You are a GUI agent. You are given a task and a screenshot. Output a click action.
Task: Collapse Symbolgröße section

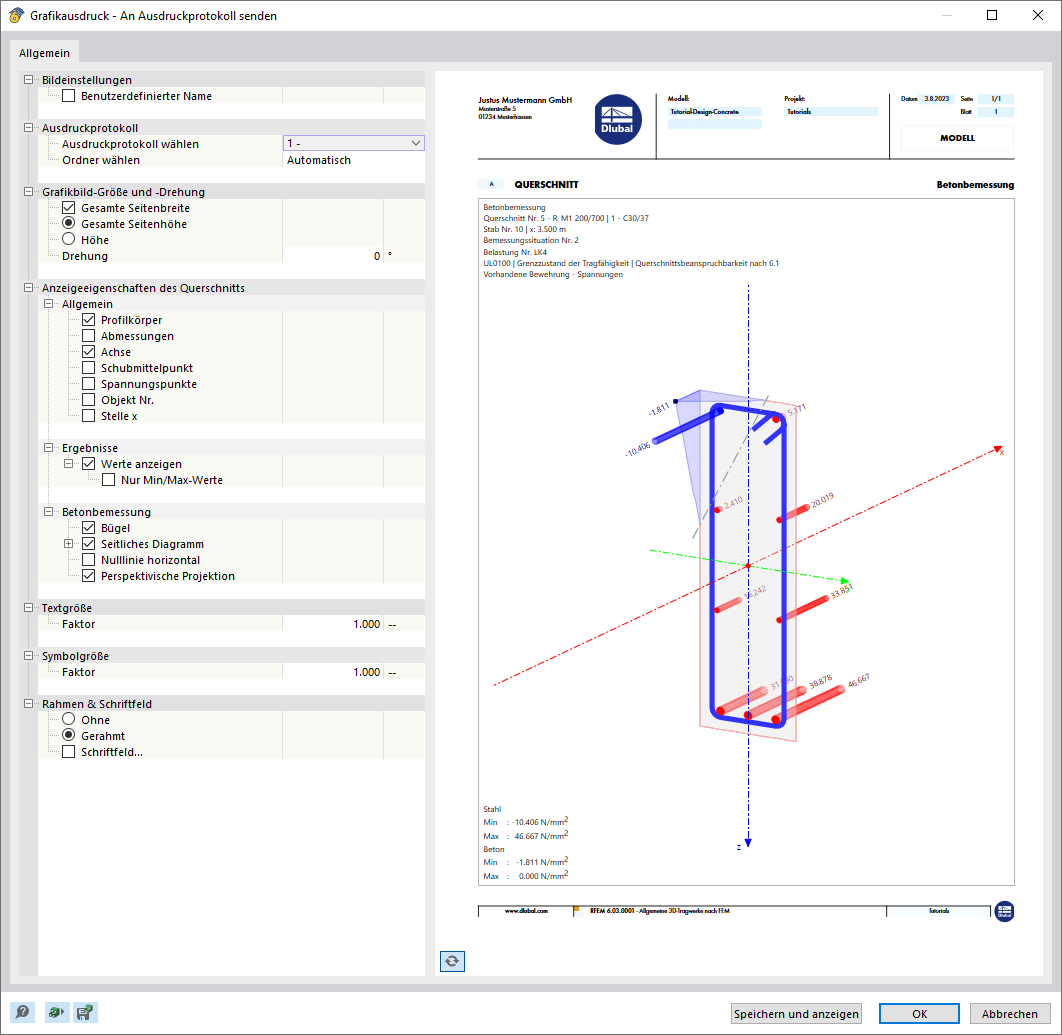(28, 656)
